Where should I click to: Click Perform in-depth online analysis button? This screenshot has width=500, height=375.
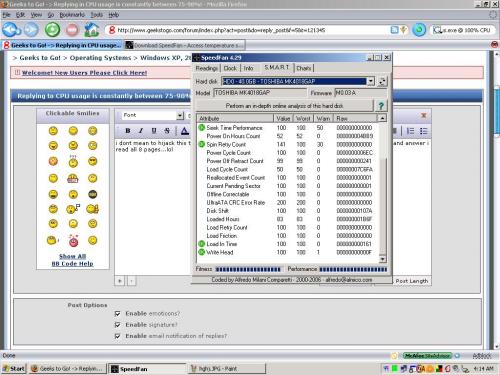pos(284,106)
